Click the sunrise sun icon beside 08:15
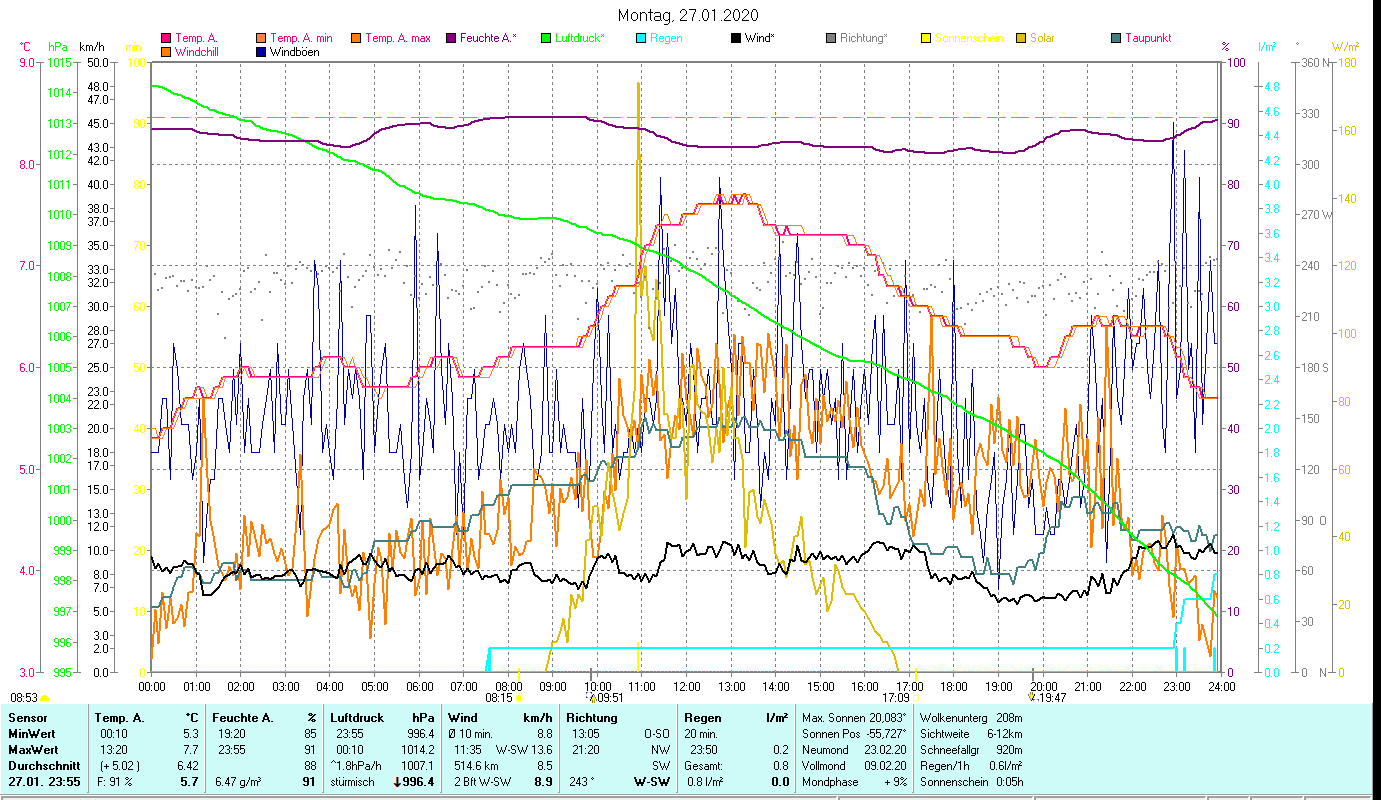Screen dimensions: 1381x800 (518, 698)
